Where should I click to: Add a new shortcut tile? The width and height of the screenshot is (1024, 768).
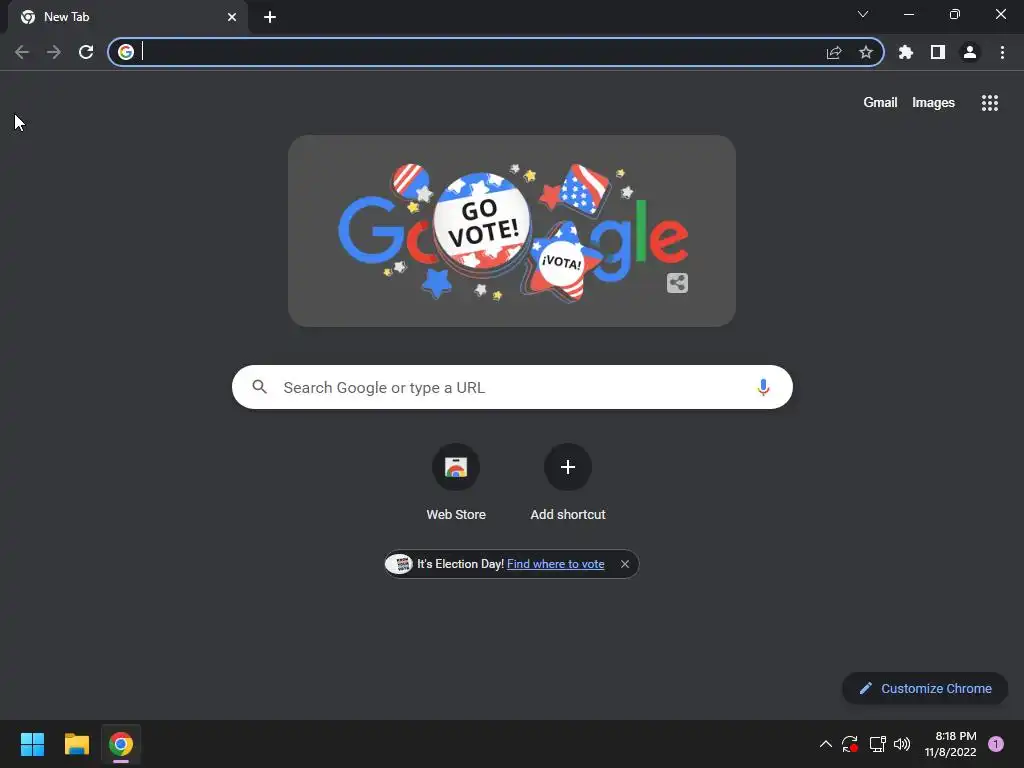click(568, 483)
